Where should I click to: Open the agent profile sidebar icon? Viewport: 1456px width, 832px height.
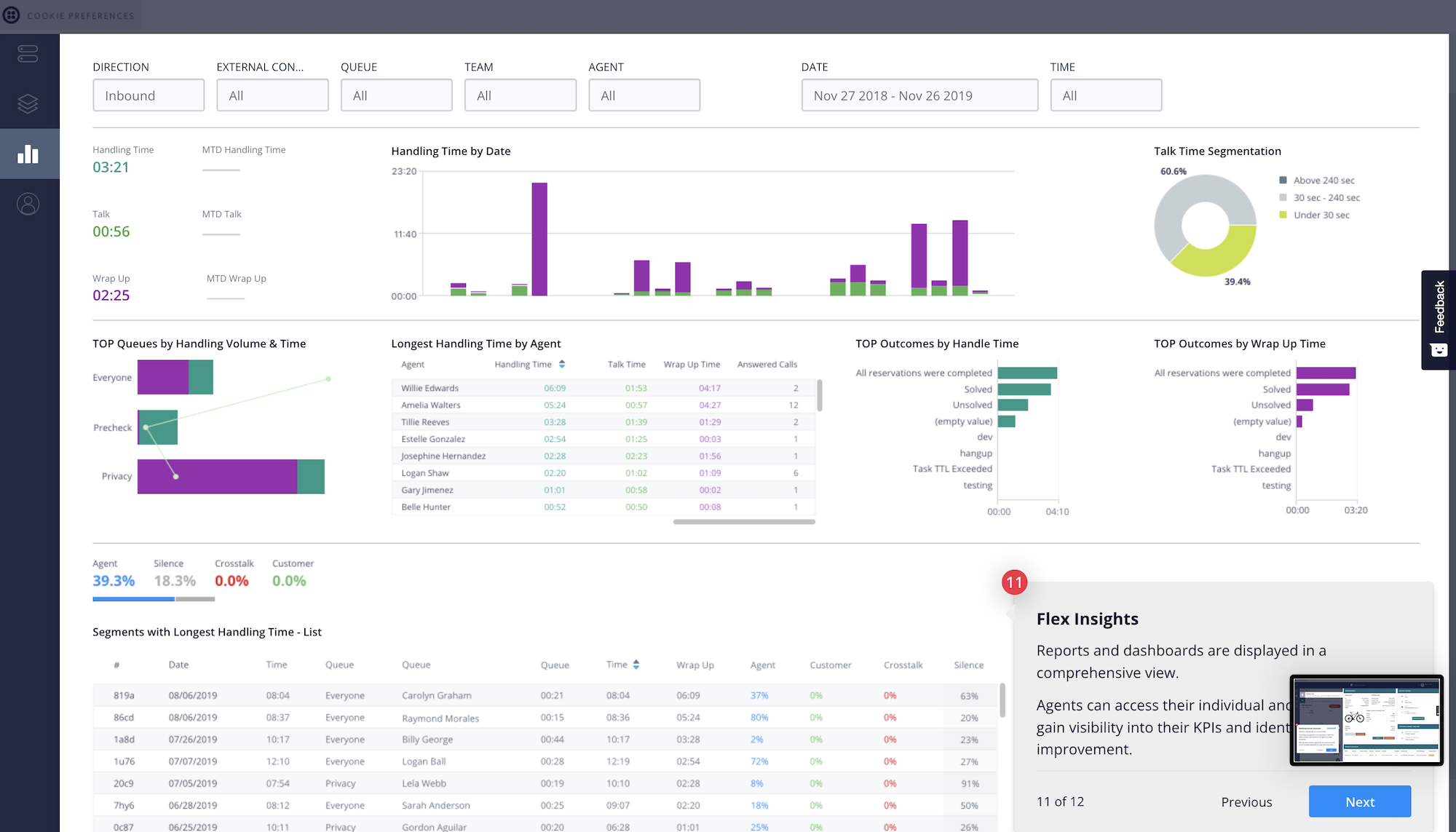tap(28, 204)
